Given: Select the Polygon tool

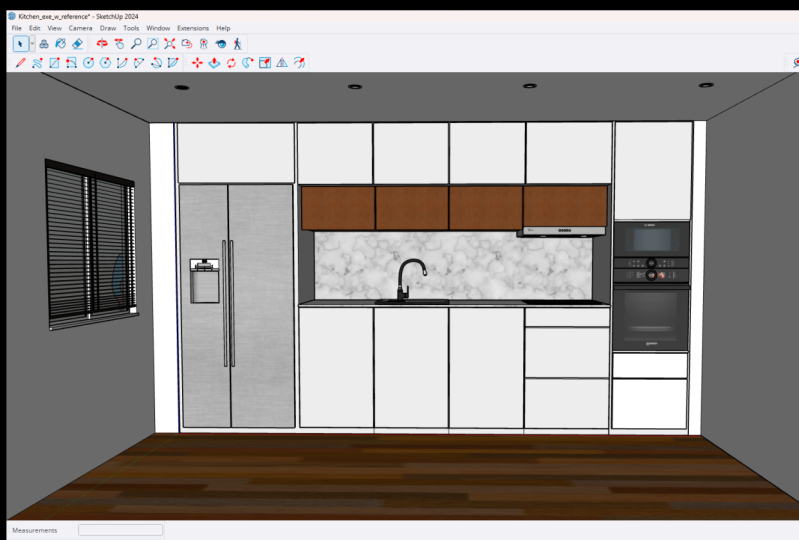Looking at the screenshot, I should point(105,63).
